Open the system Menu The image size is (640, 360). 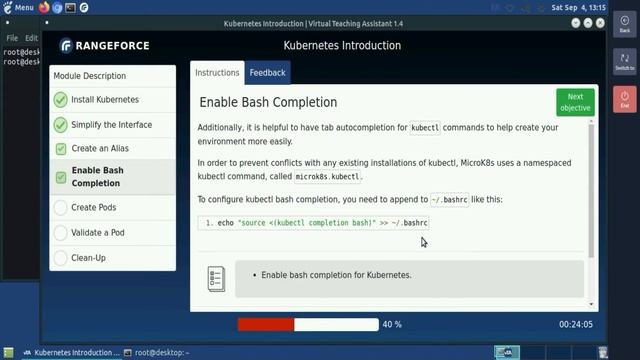[19, 7]
